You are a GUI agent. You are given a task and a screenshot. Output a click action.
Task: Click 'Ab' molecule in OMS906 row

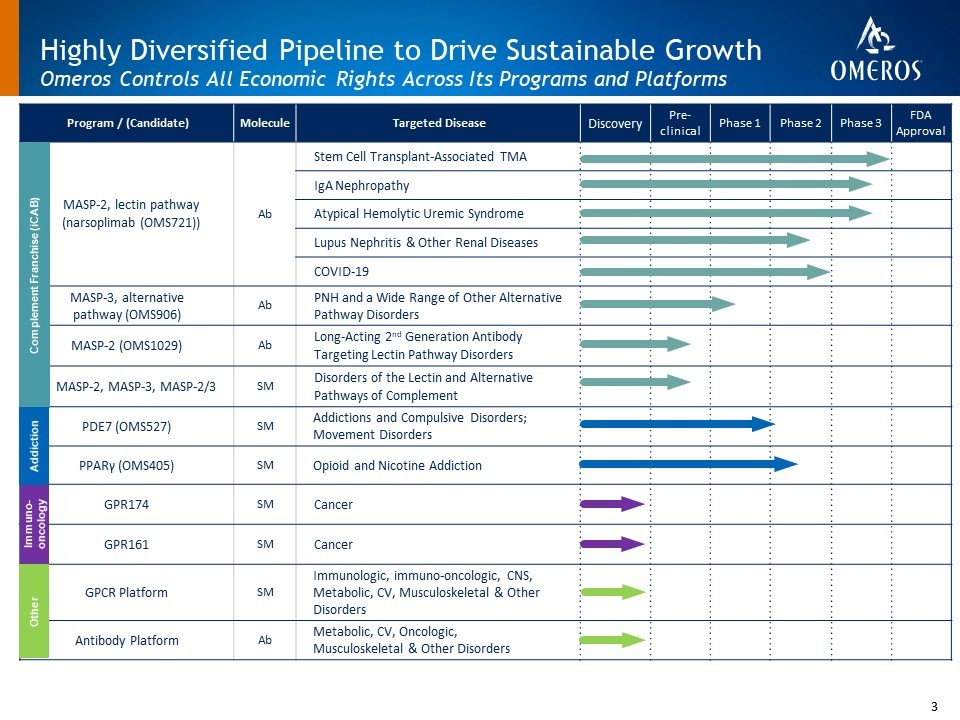(264, 305)
